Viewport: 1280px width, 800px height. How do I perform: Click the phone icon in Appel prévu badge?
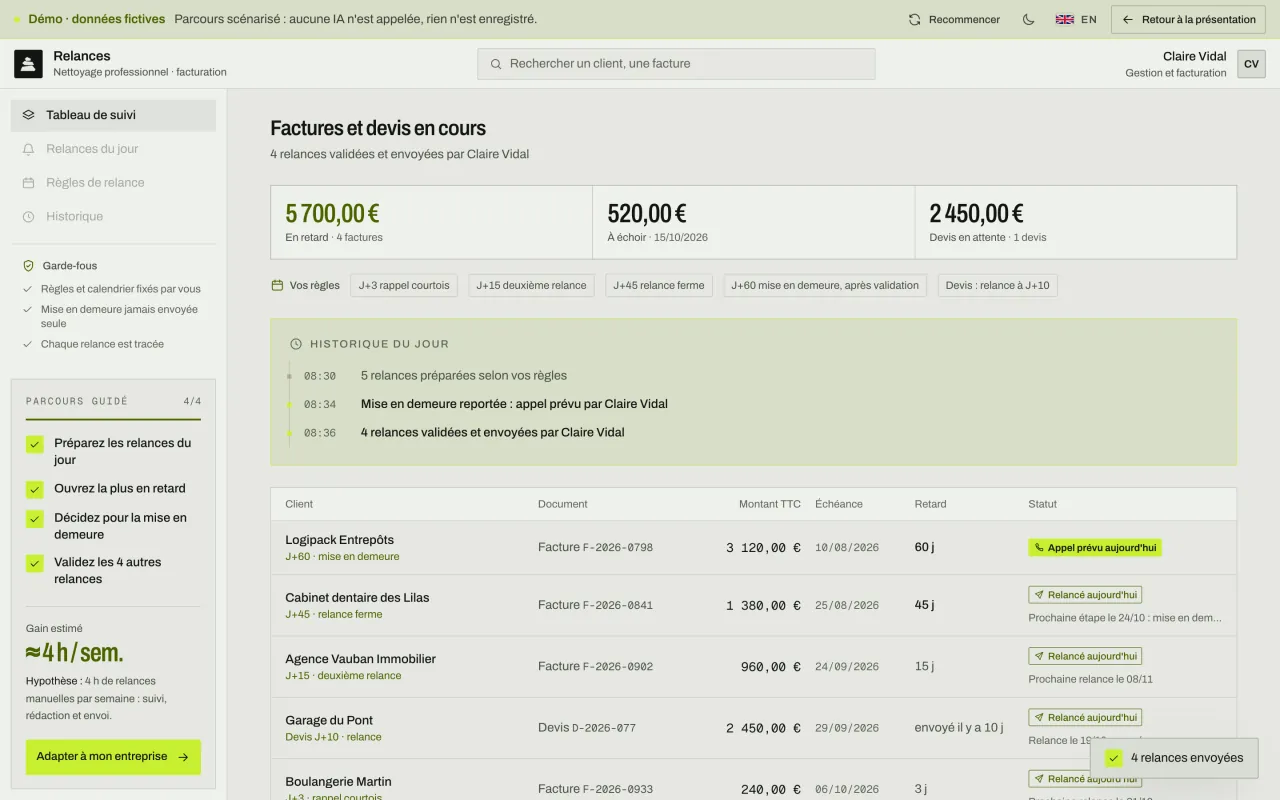click(x=1039, y=548)
